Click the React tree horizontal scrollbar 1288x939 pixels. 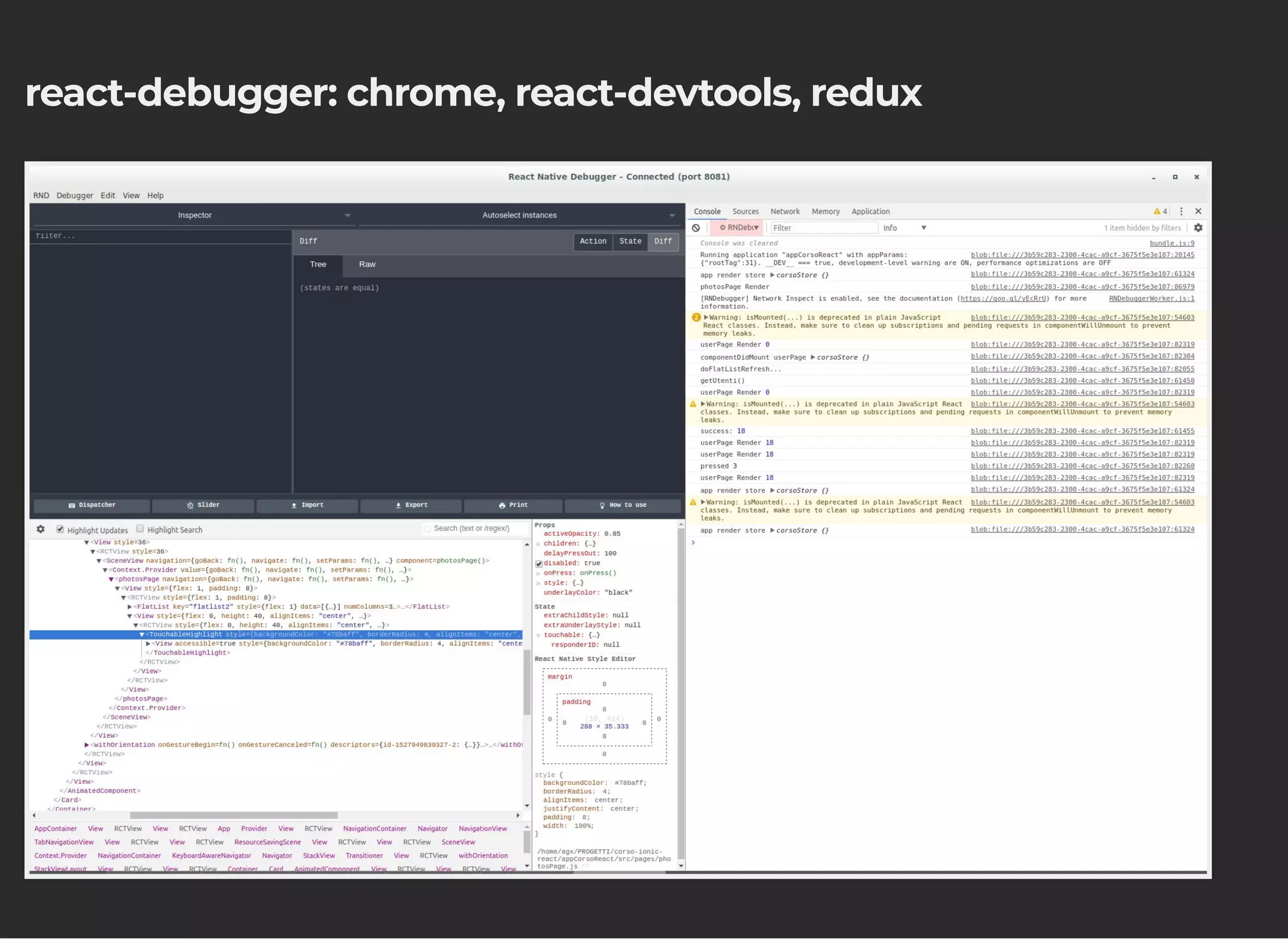(x=234, y=816)
